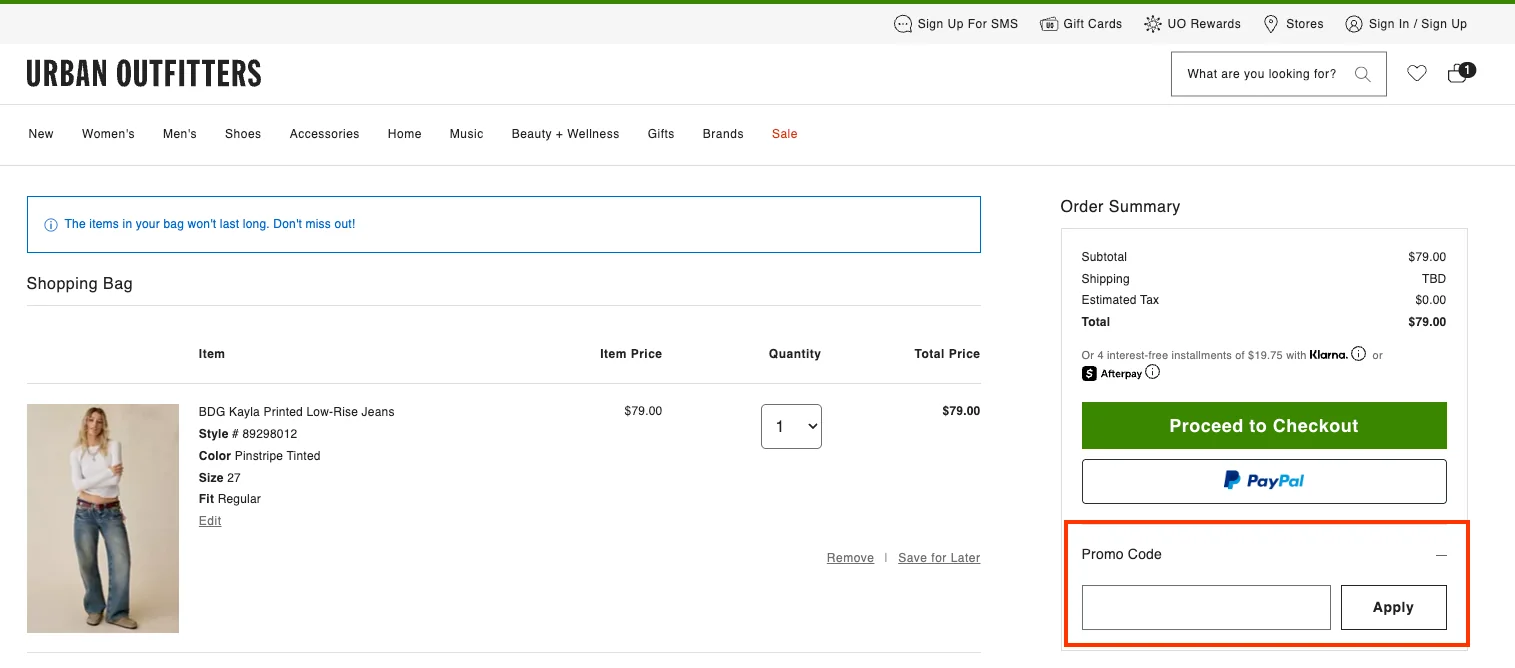Click 'Color Pinstripe Tinted' text
1515x668 pixels.
[260, 456]
